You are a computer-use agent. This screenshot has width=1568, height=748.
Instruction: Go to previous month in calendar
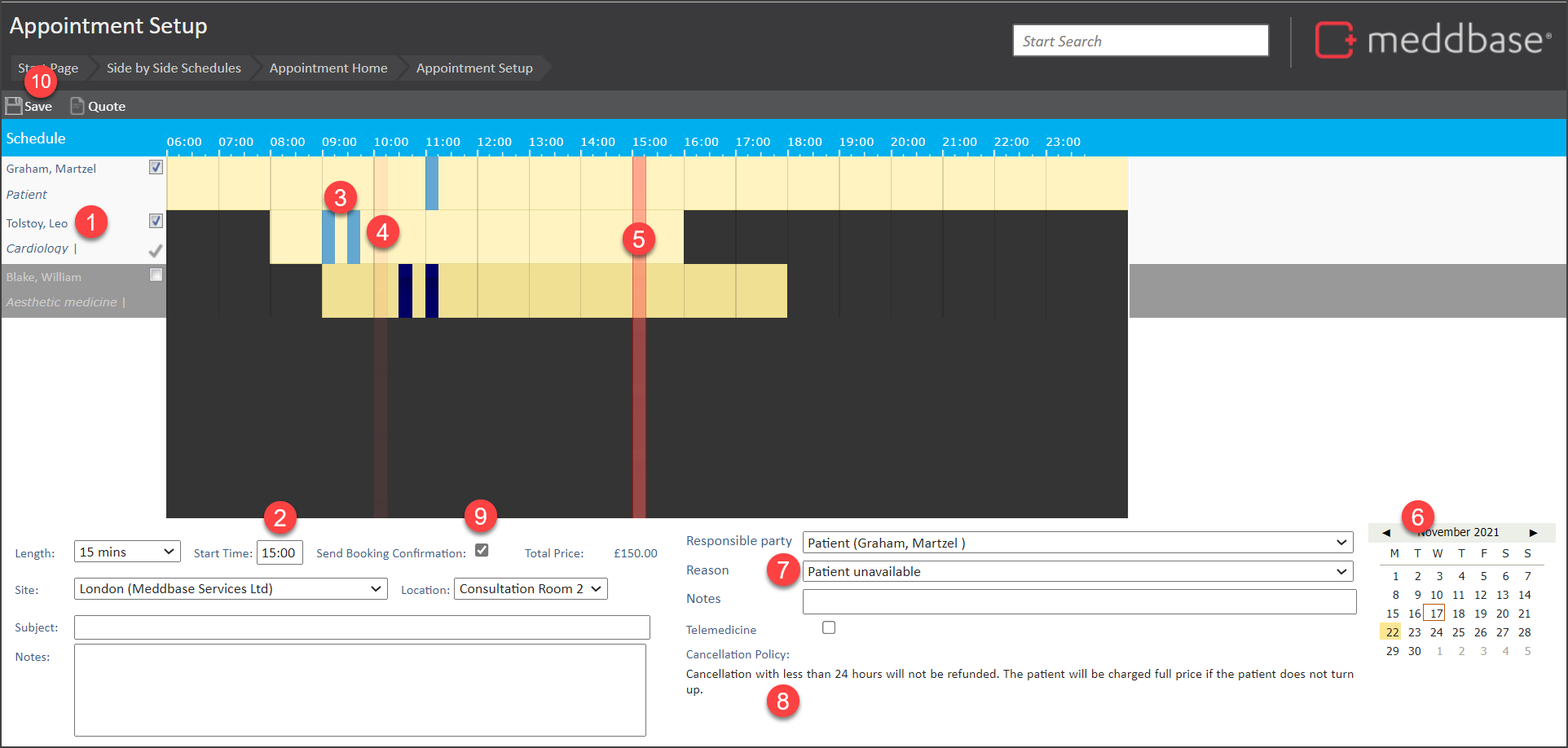point(1385,533)
